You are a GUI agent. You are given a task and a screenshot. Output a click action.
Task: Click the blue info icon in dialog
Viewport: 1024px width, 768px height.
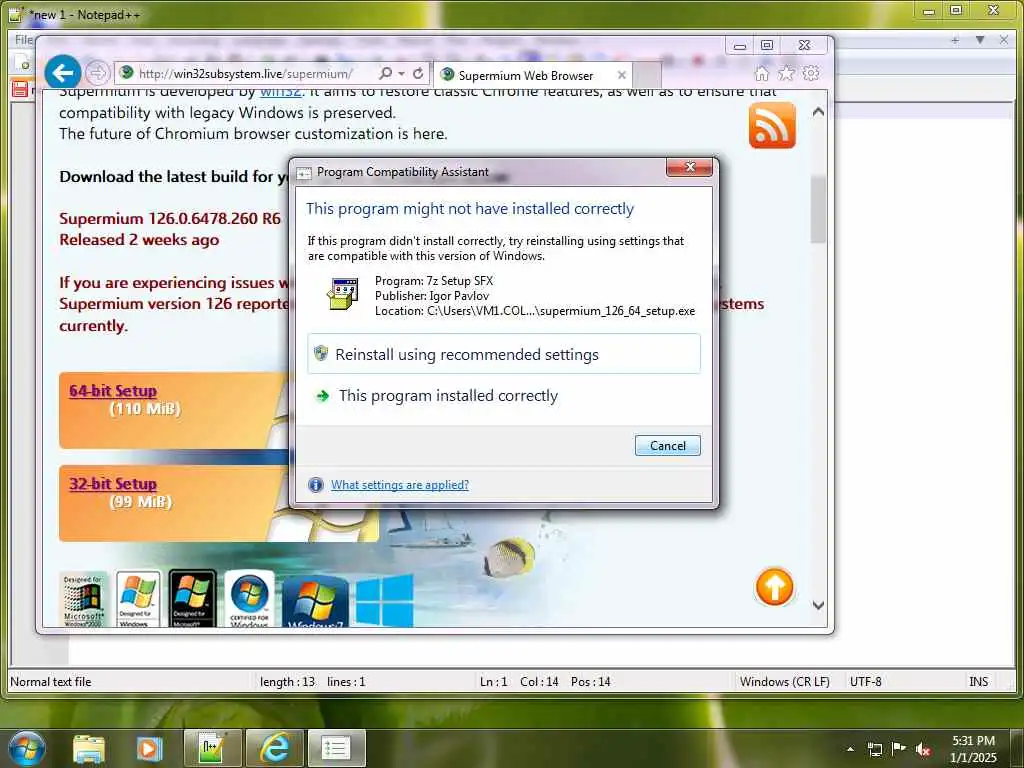point(315,485)
